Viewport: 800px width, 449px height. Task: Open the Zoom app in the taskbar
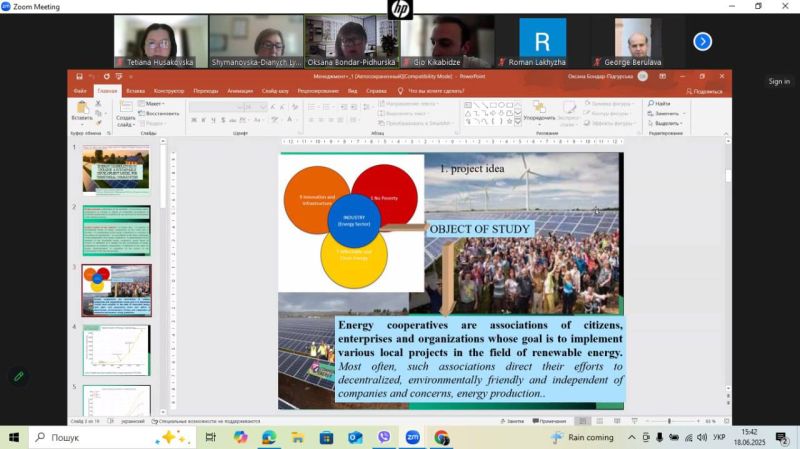coord(412,437)
